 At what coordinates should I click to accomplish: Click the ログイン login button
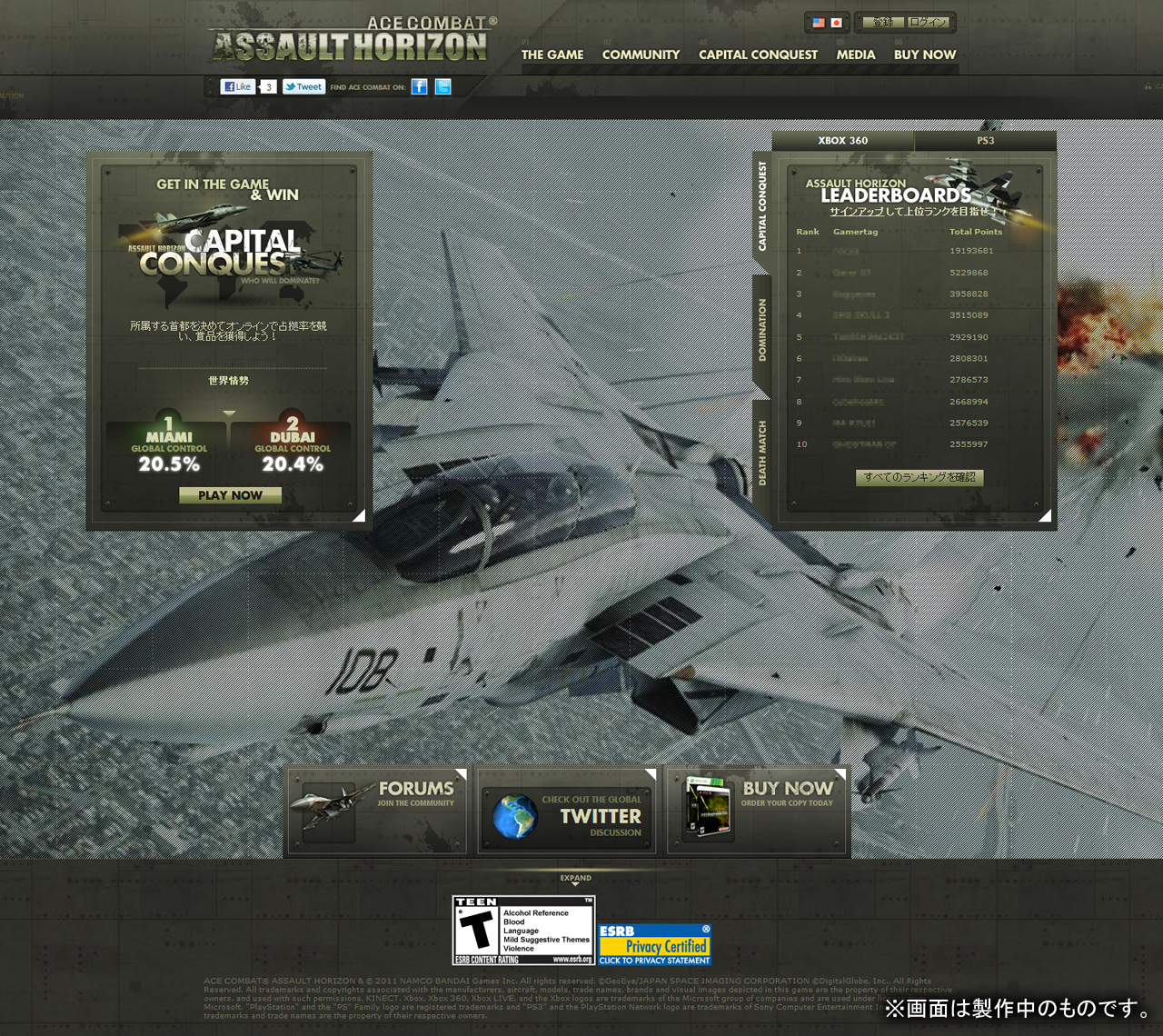(928, 23)
